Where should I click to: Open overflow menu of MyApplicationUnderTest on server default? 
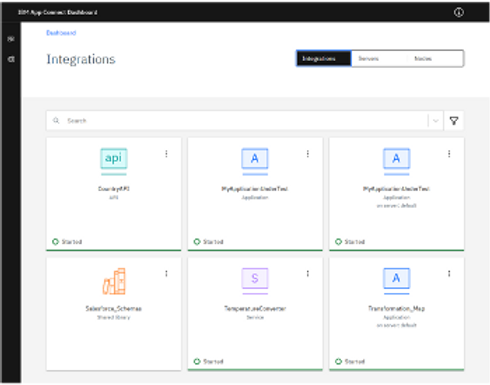point(449,154)
